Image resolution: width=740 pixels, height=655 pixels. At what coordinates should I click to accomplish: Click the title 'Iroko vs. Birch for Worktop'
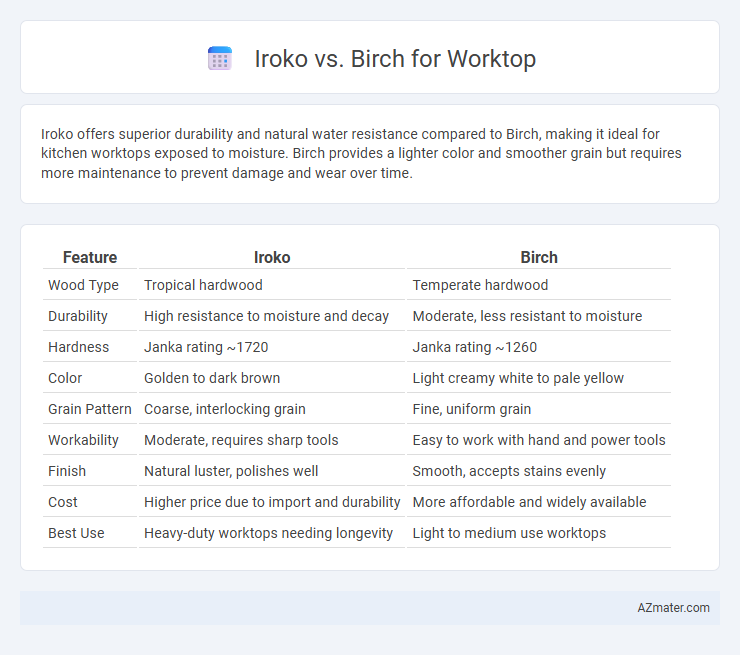(395, 59)
